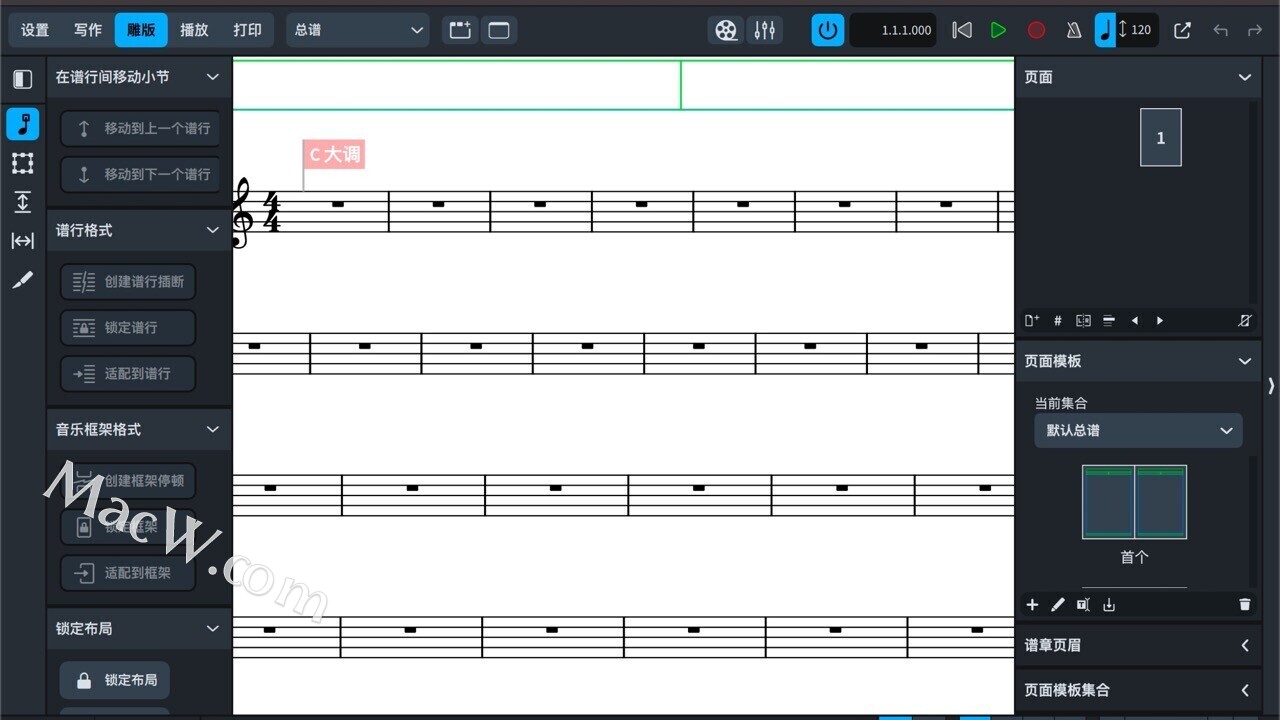Click 适配到框架 button
The height and width of the screenshot is (720, 1280).
coord(128,573)
